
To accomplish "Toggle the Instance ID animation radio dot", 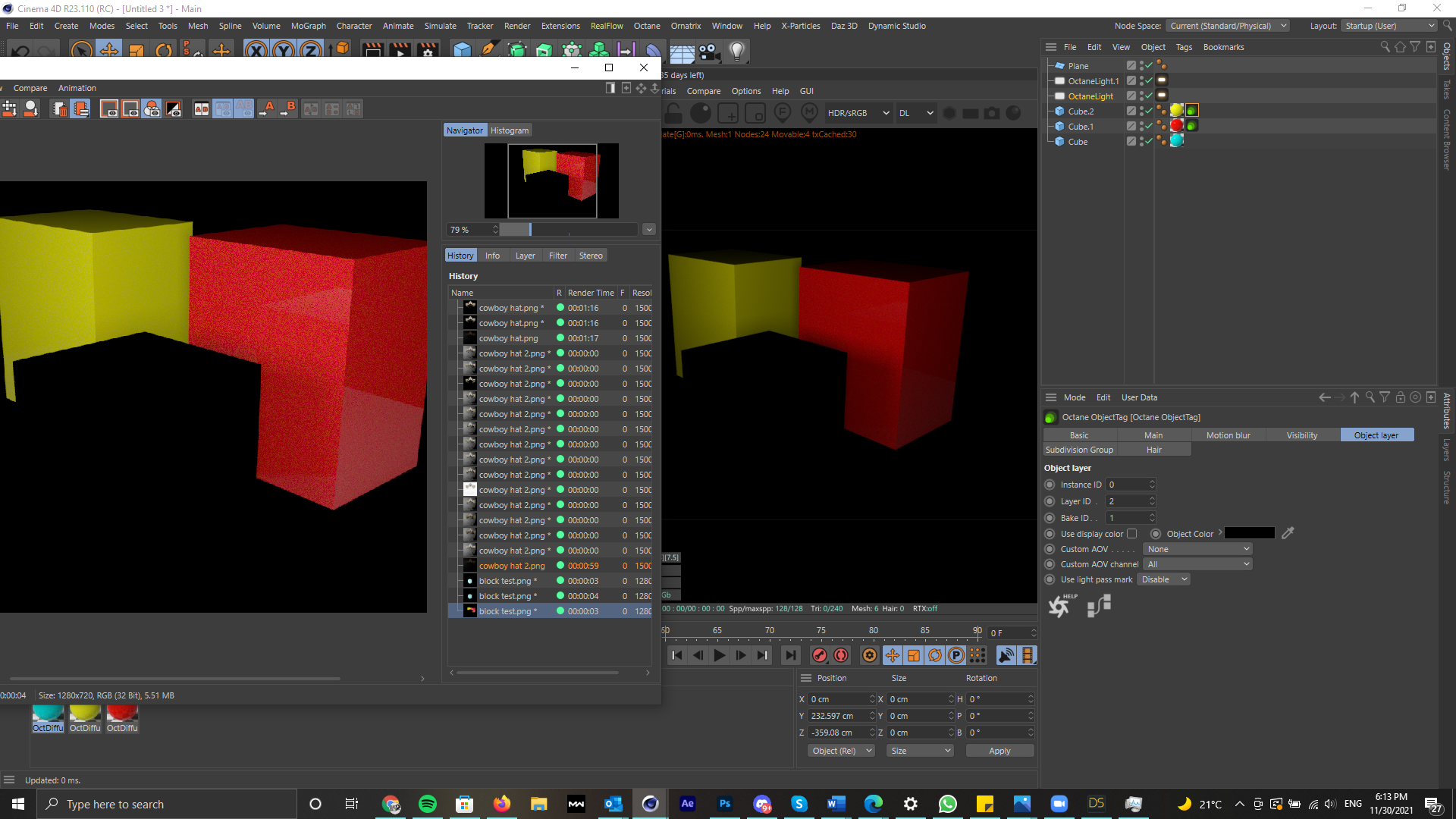I will (1050, 485).
